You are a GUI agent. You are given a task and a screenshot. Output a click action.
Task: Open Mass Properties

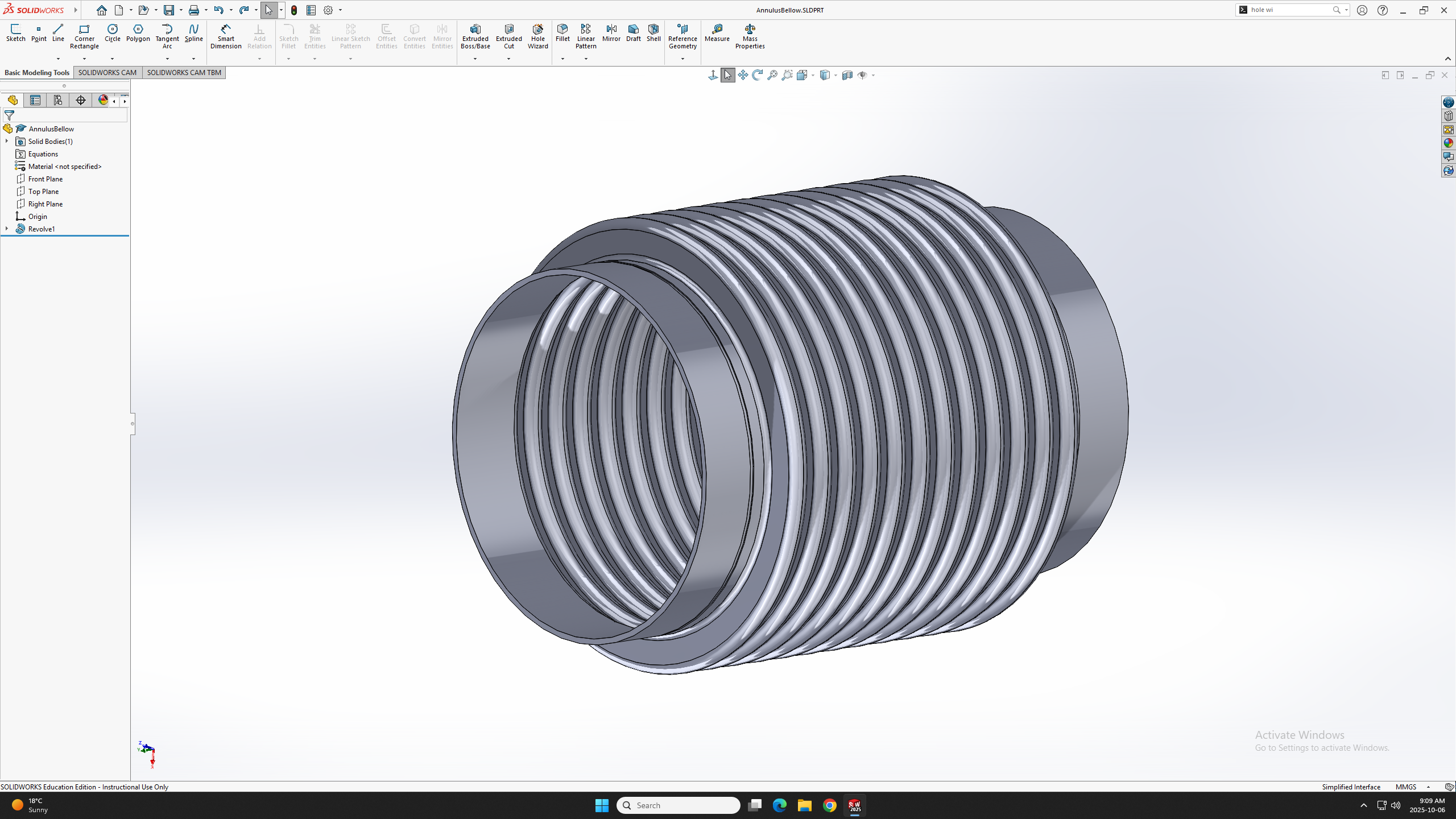(750, 36)
